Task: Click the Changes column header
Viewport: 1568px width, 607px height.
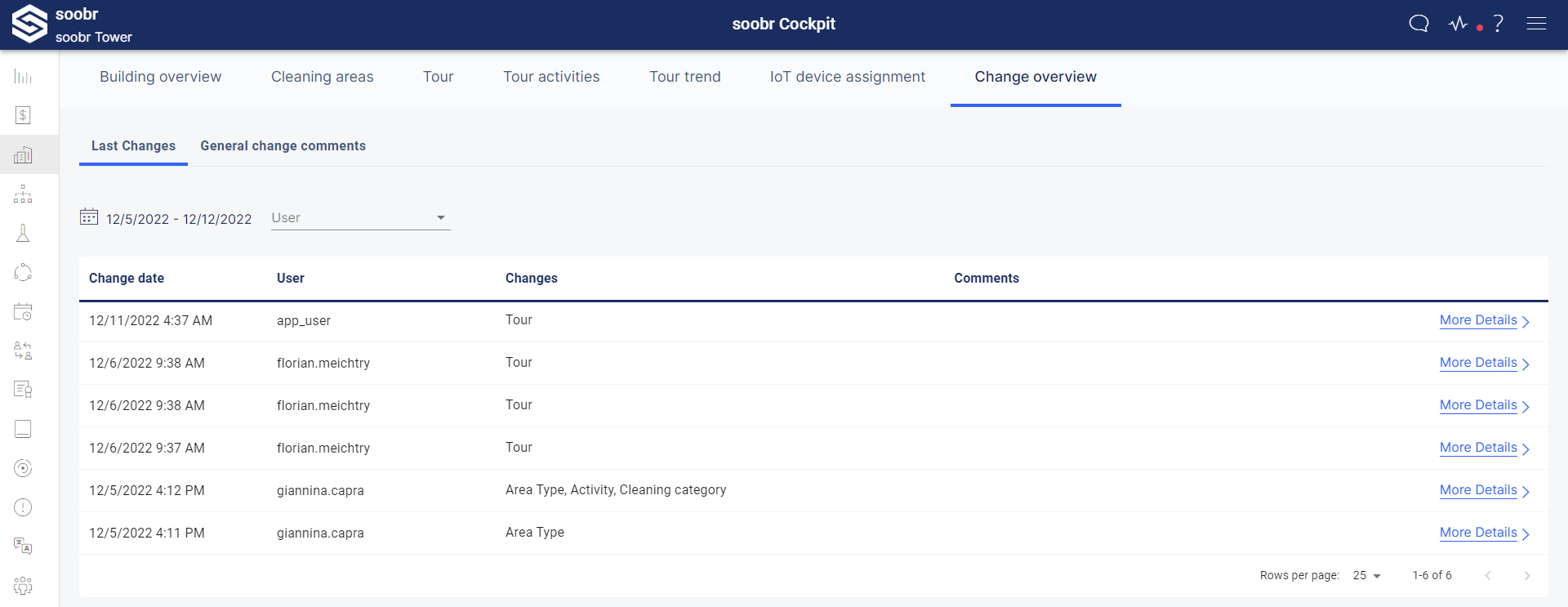Action: coord(532,279)
